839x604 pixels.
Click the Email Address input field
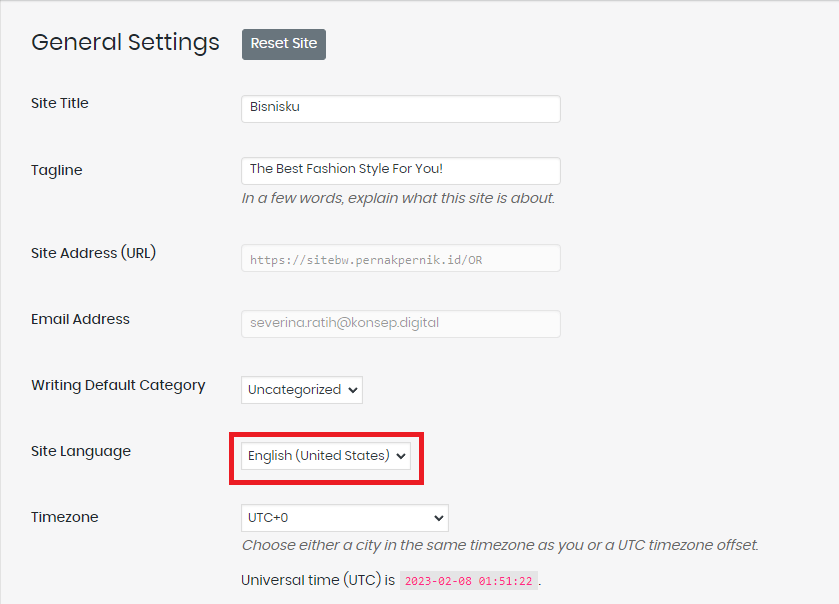pos(400,324)
